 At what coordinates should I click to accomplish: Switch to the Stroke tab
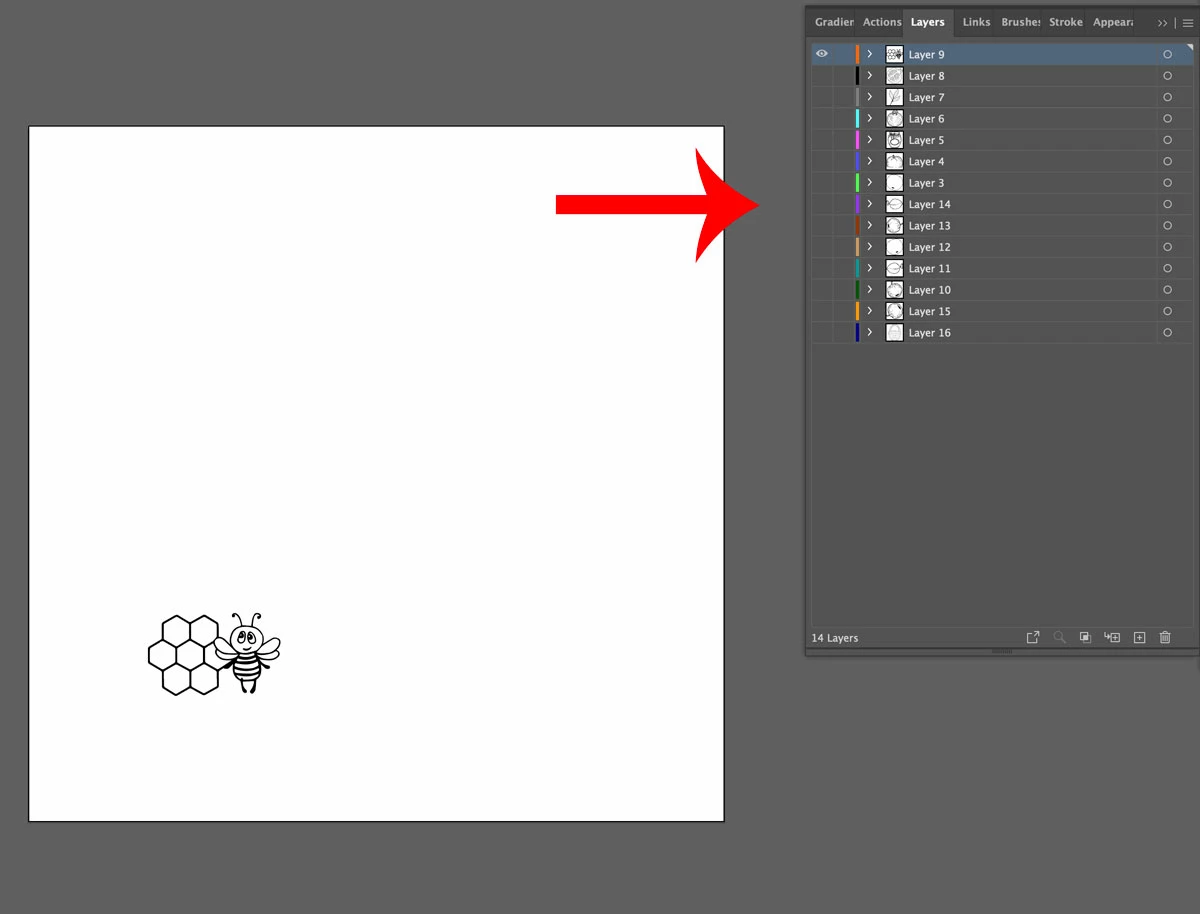tap(1066, 22)
